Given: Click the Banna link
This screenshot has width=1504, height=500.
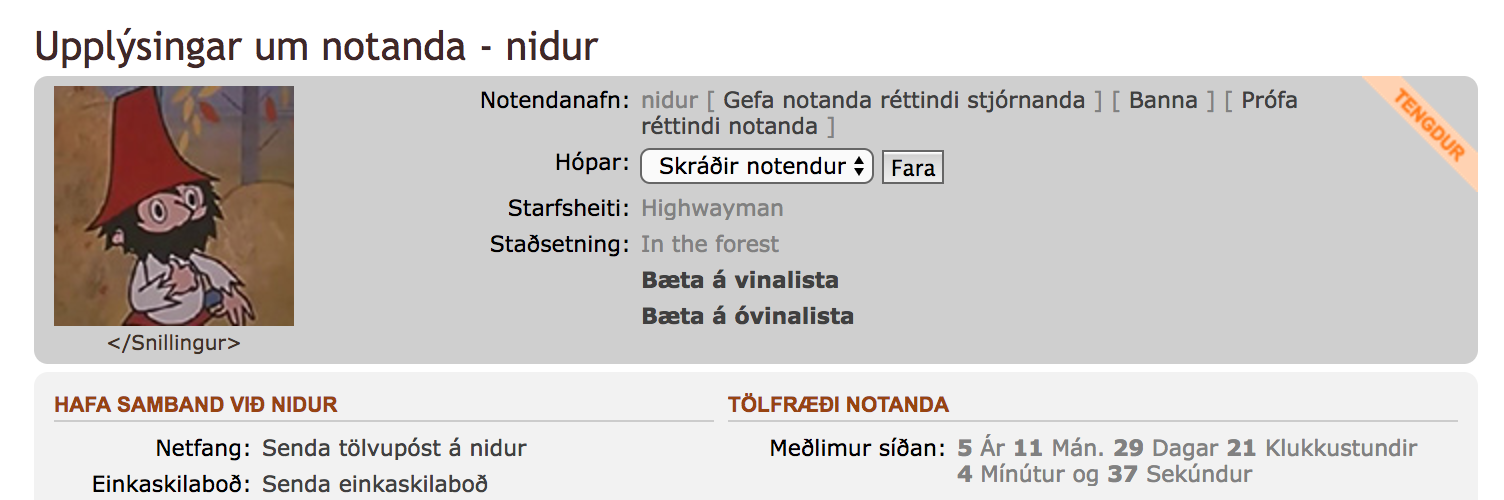Looking at the screenshot, I should [1163, 100].
